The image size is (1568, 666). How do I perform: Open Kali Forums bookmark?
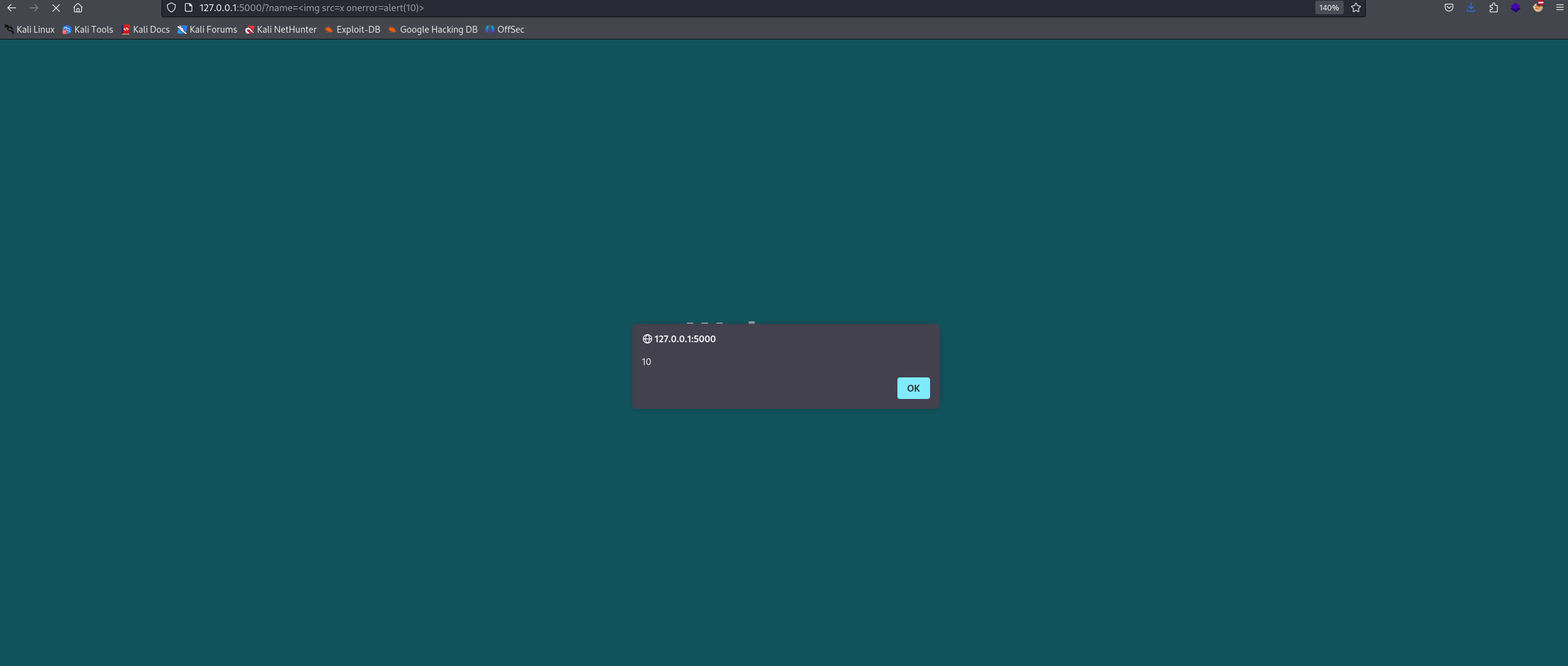click(207, 30)
